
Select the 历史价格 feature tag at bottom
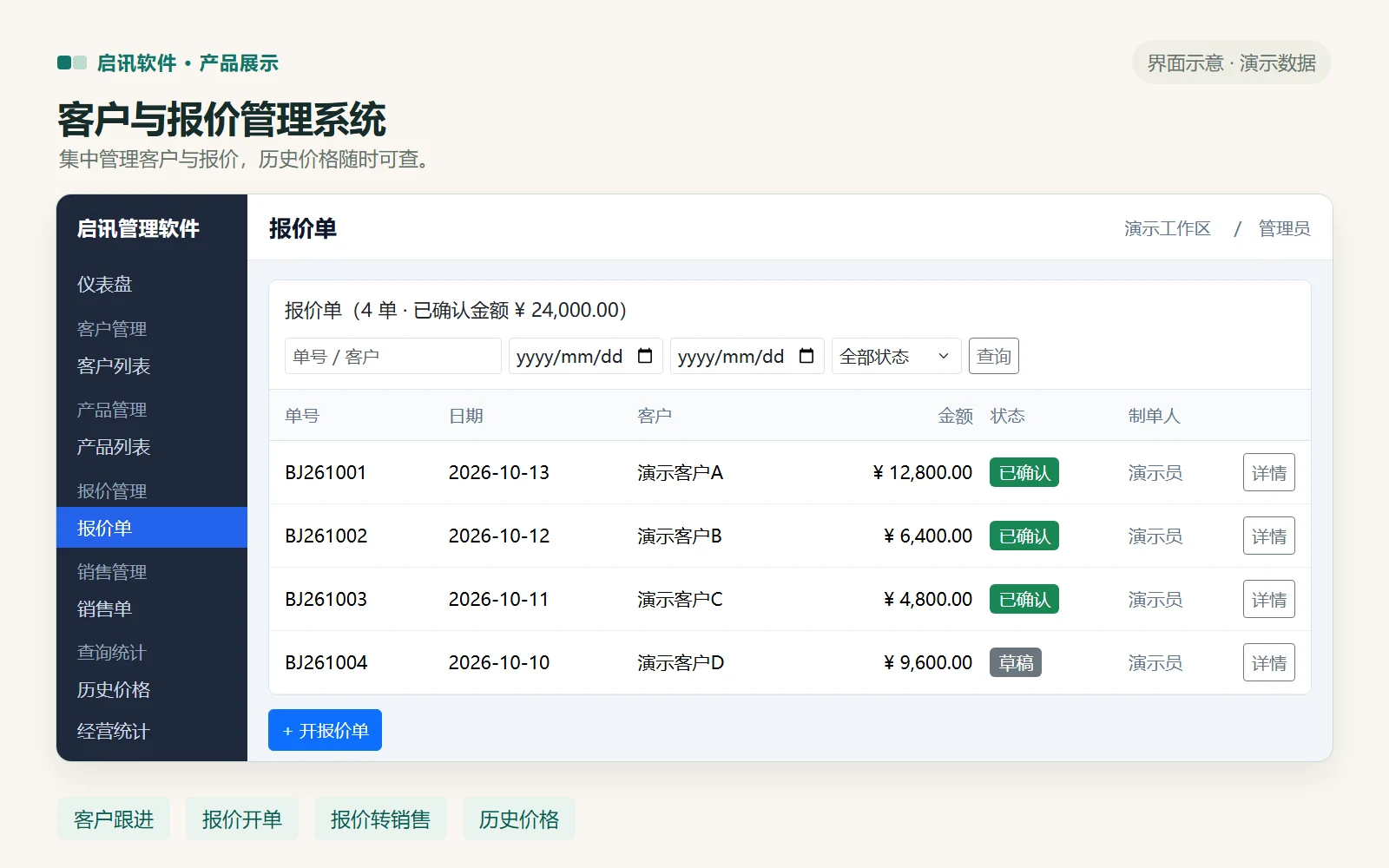point(519,819)
